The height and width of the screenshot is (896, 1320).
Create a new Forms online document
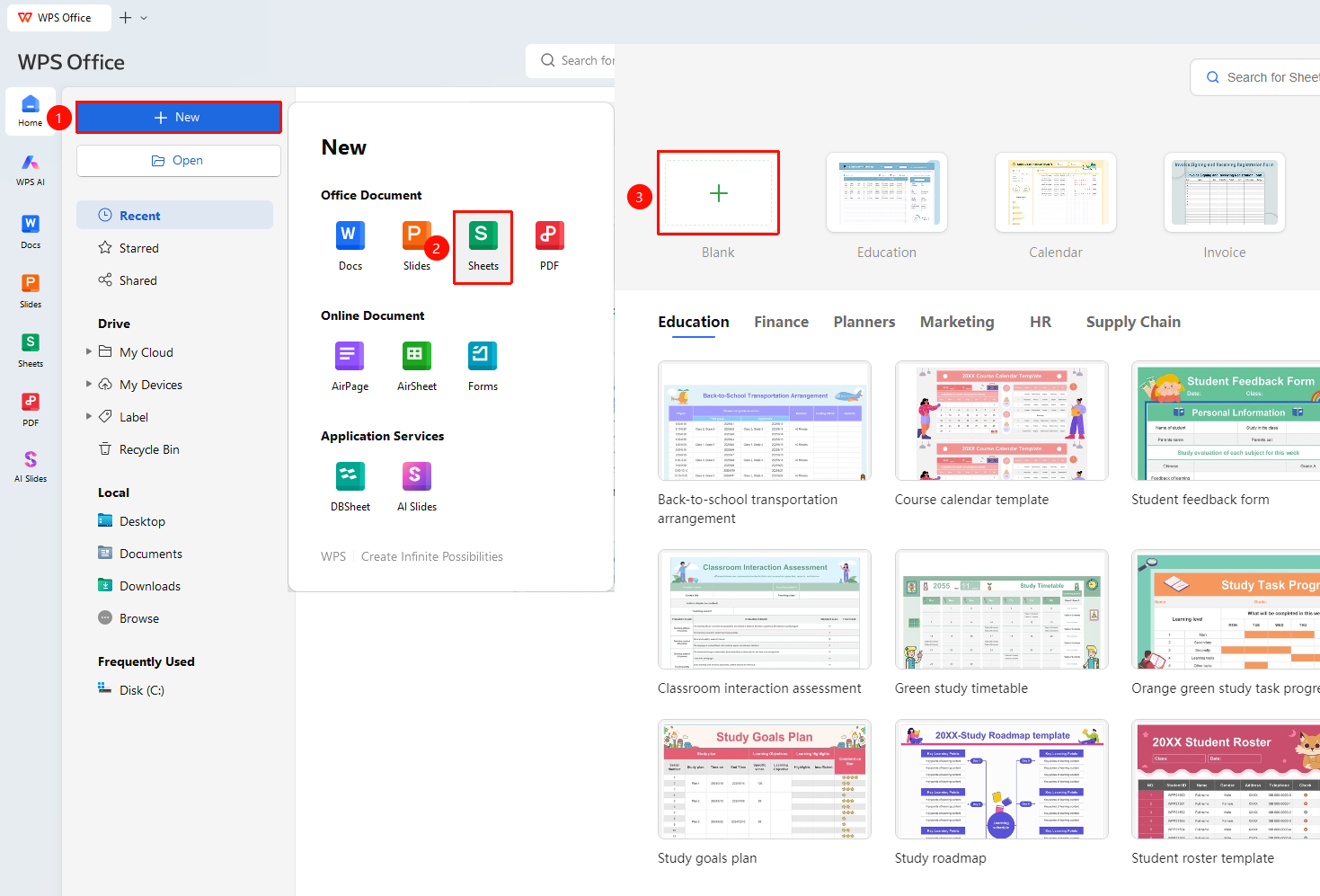(x=483, y=367)
